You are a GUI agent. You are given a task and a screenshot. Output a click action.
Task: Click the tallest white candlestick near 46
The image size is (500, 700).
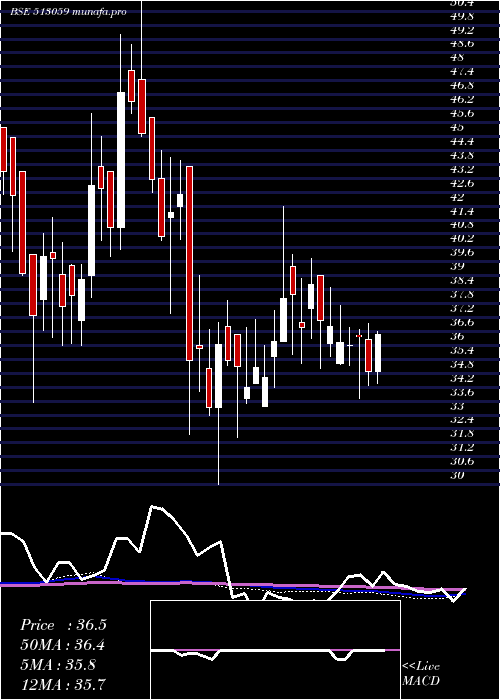click(121, 160)
